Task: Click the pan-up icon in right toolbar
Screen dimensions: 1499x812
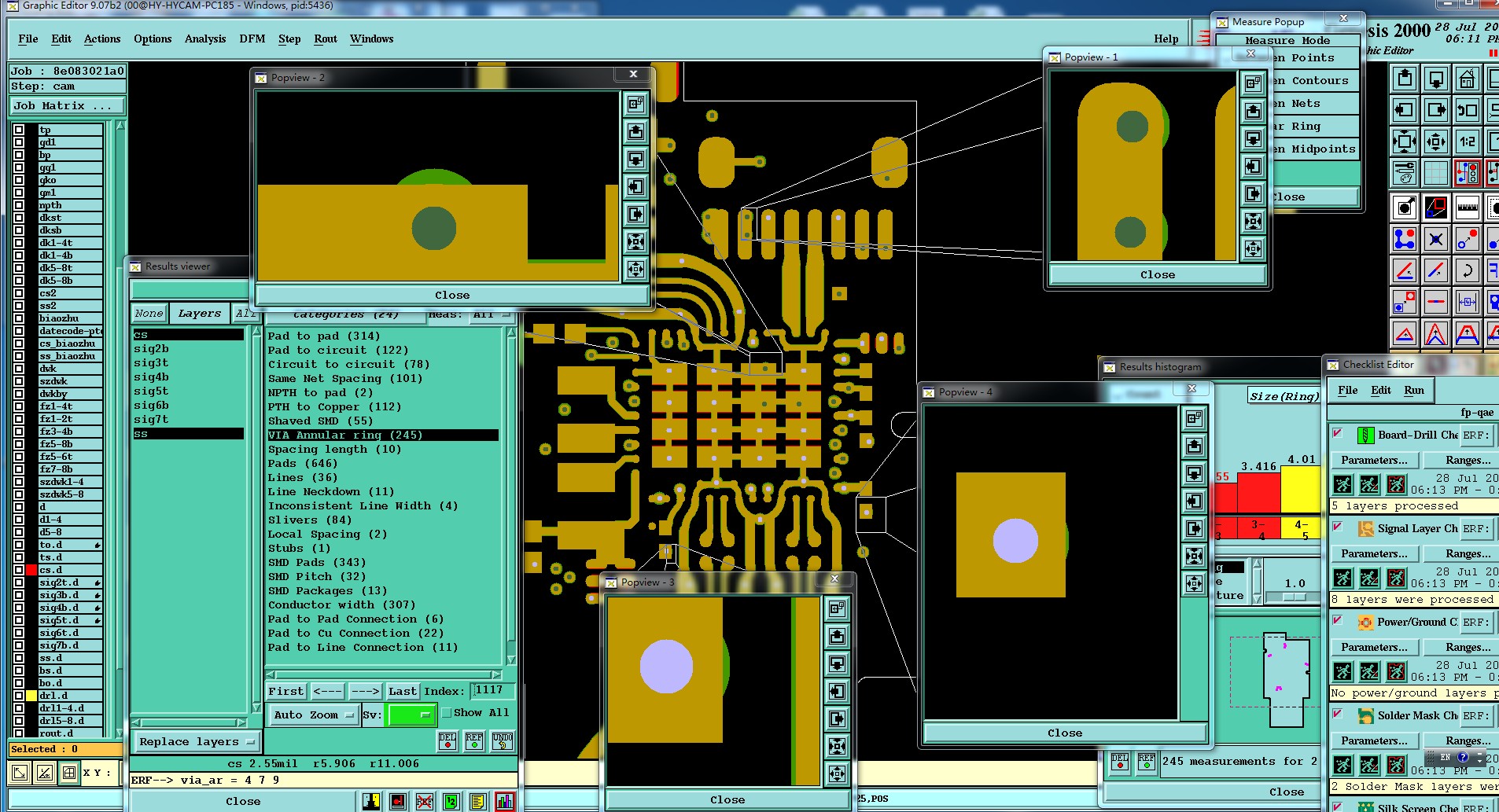Action: tap(1405, 79)
